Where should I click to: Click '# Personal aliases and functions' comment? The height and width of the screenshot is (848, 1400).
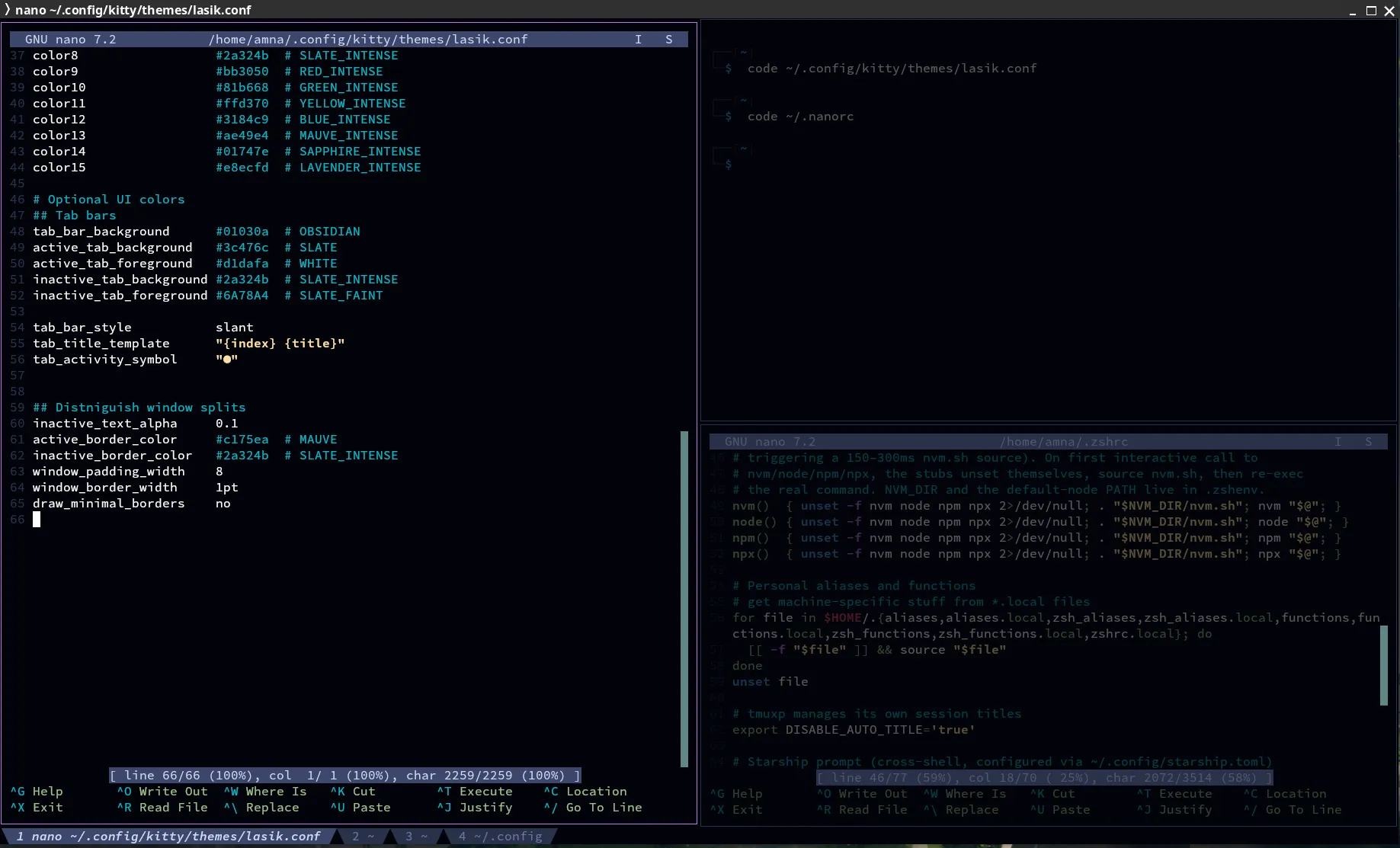tap(854, 585)
